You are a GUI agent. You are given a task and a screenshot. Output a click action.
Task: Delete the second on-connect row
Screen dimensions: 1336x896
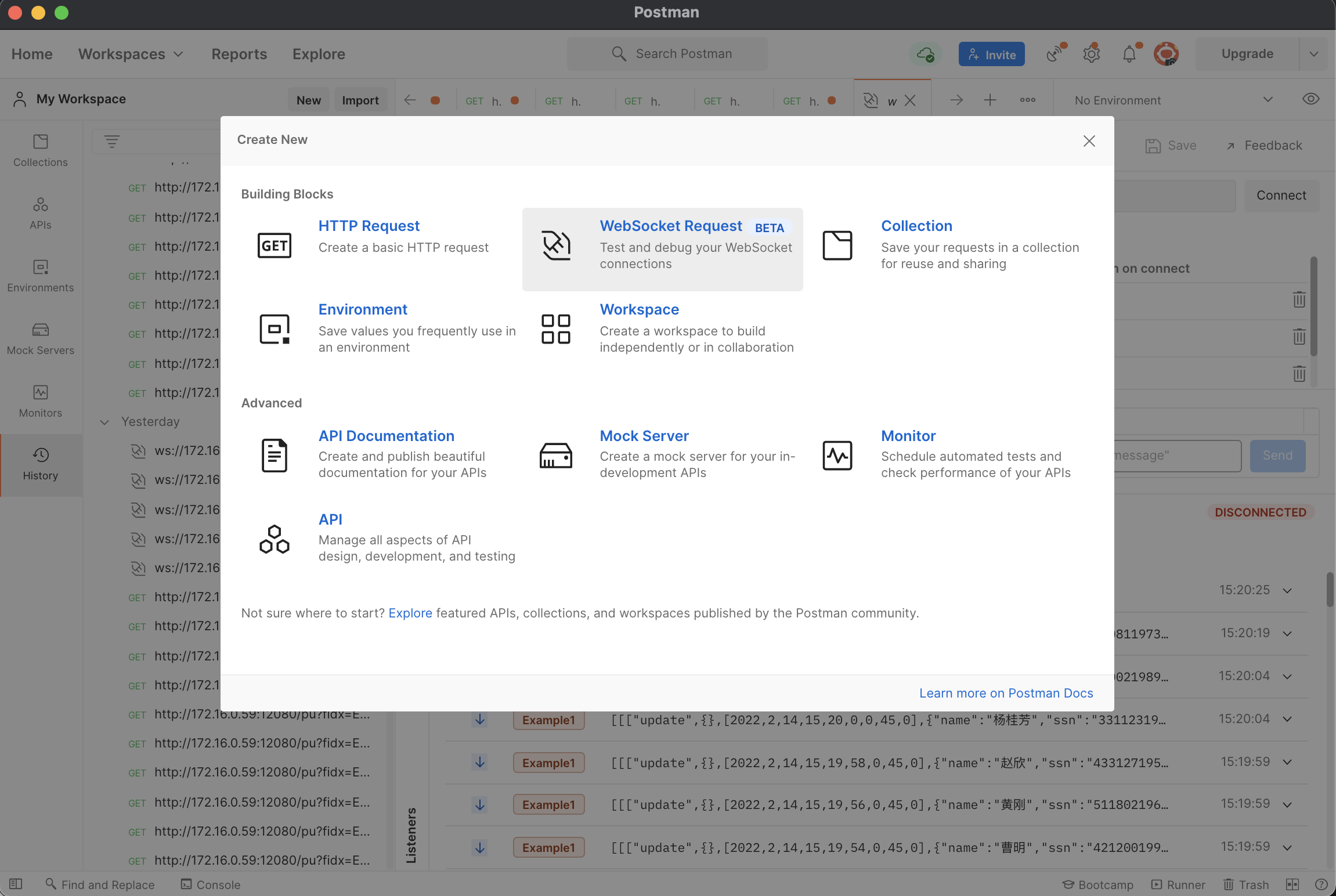point(1299,337)
